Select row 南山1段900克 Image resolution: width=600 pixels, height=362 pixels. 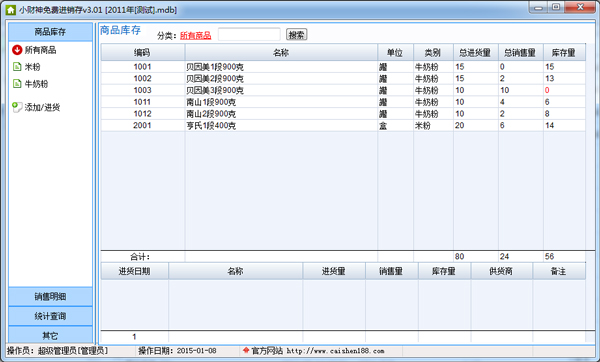pos(343,102)
